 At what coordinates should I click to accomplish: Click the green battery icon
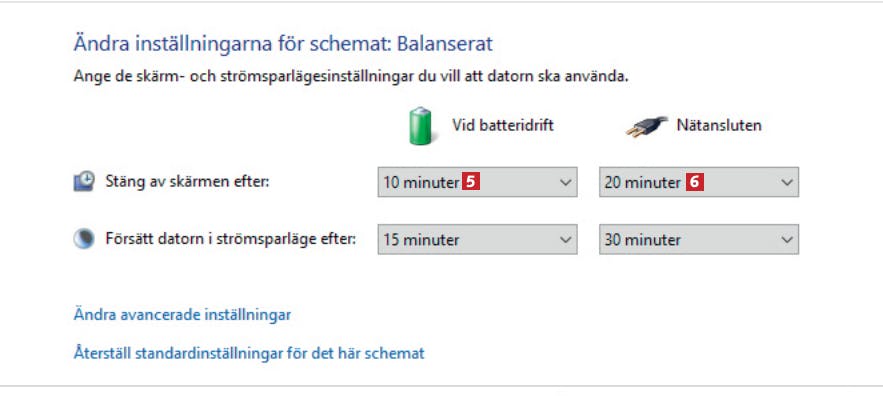tap(420, 126)
